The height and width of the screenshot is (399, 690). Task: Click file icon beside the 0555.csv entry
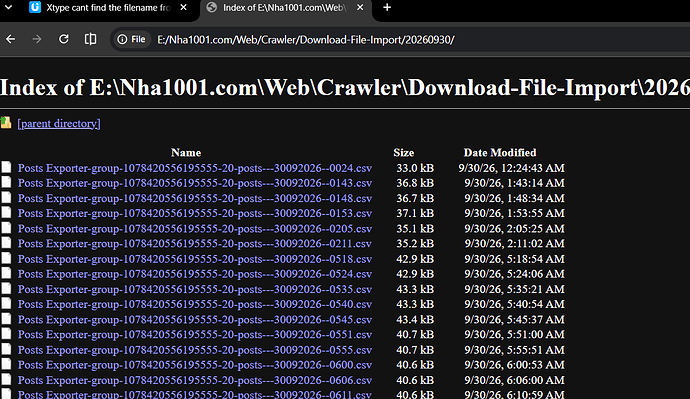point(6,349)
